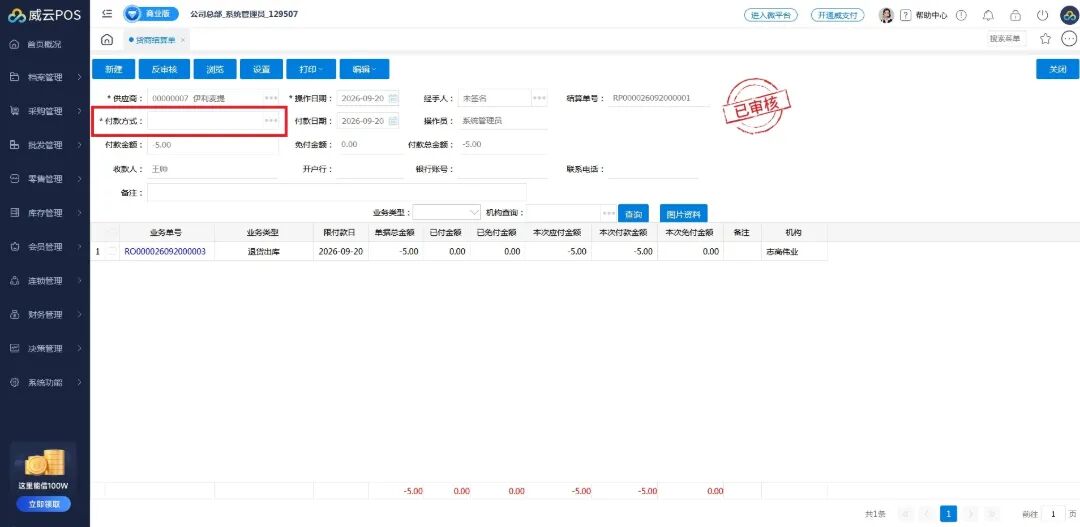Click the customer service avatar icon

pos(886,15)
